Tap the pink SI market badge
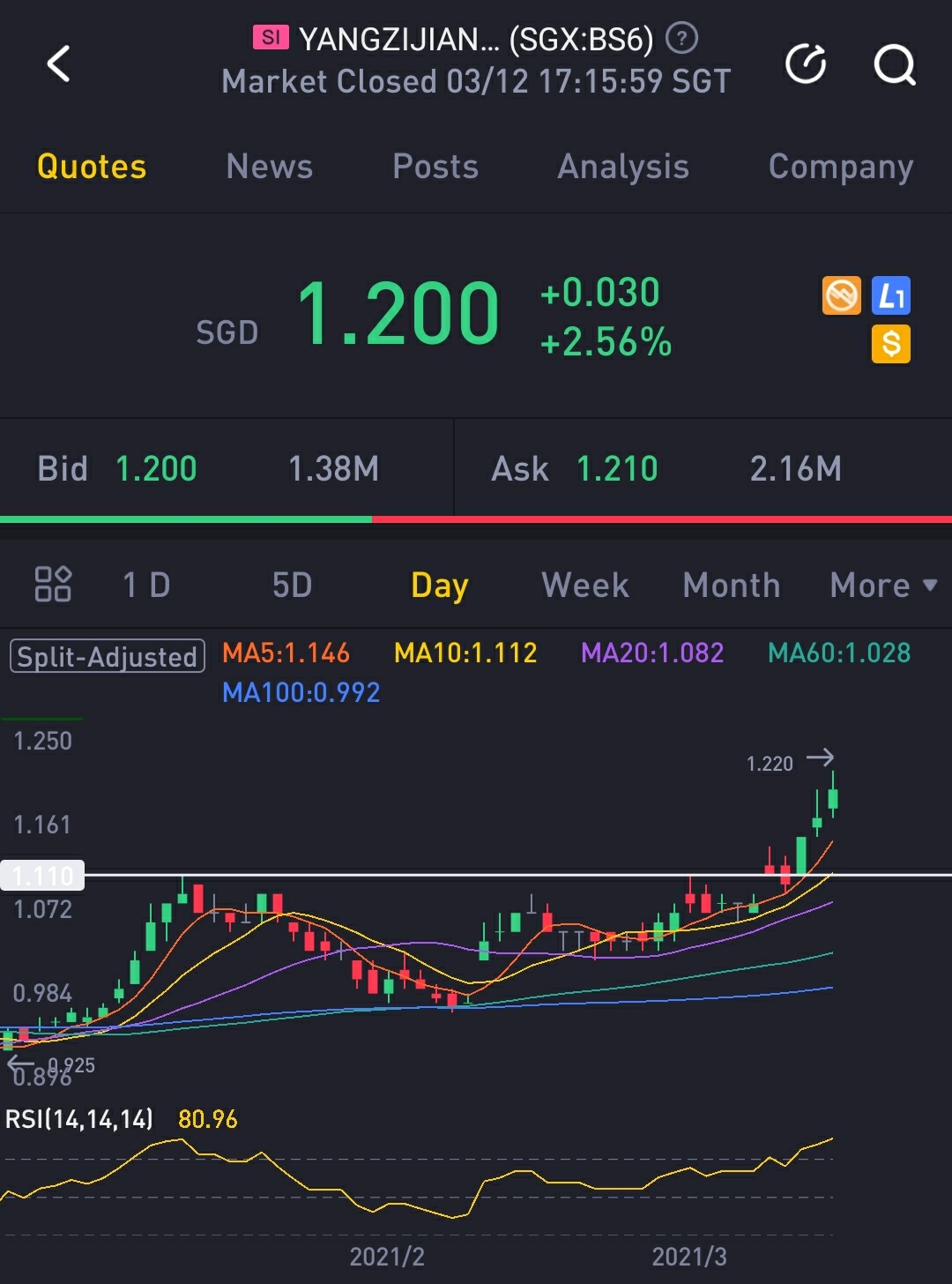 point(271,38)
